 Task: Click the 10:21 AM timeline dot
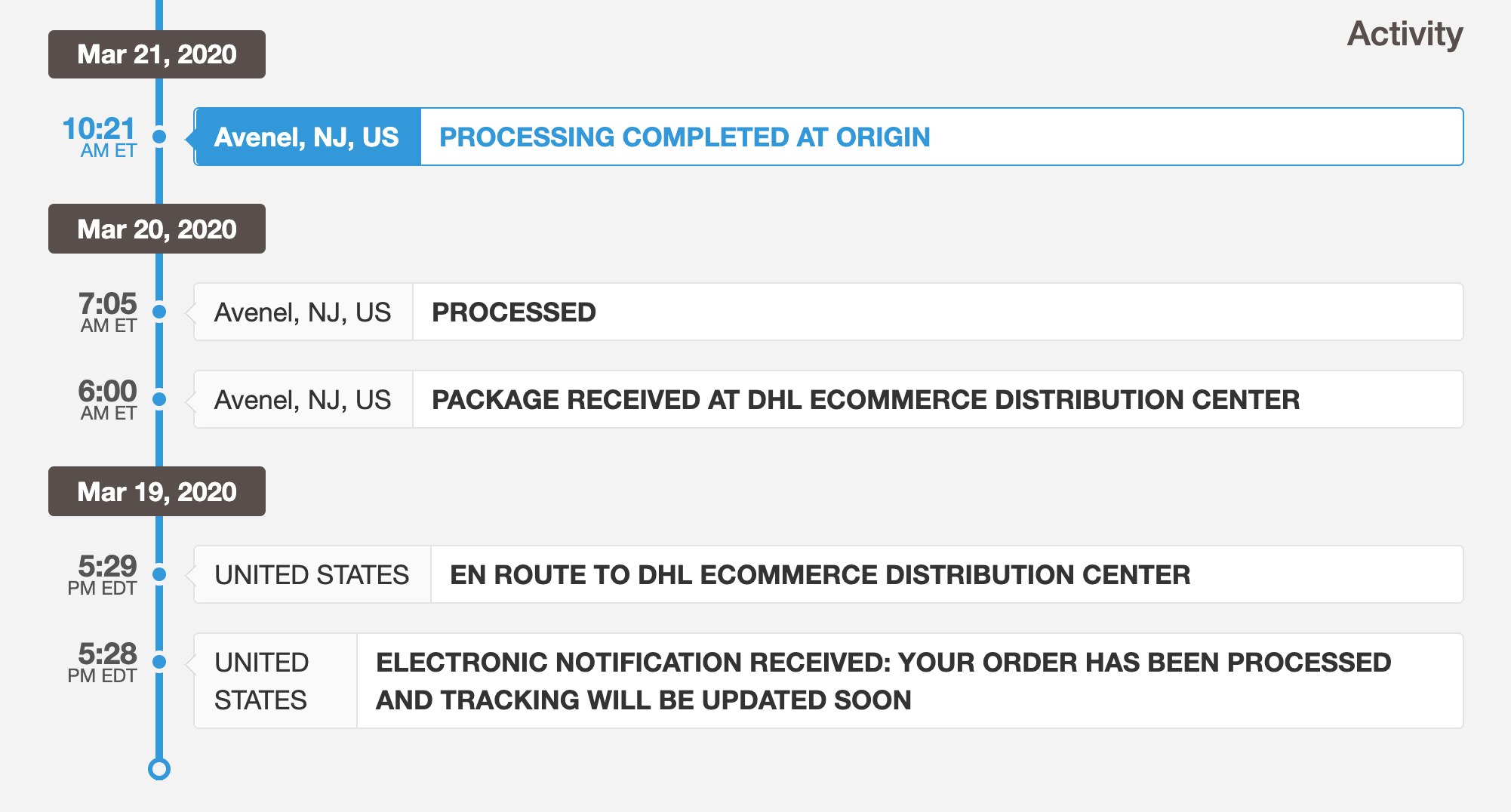click(x=159, y=137)
